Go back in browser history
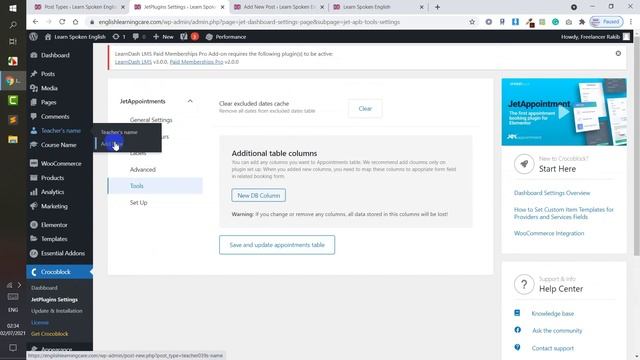Screen dimensions: 640x360 coord(36,22)
